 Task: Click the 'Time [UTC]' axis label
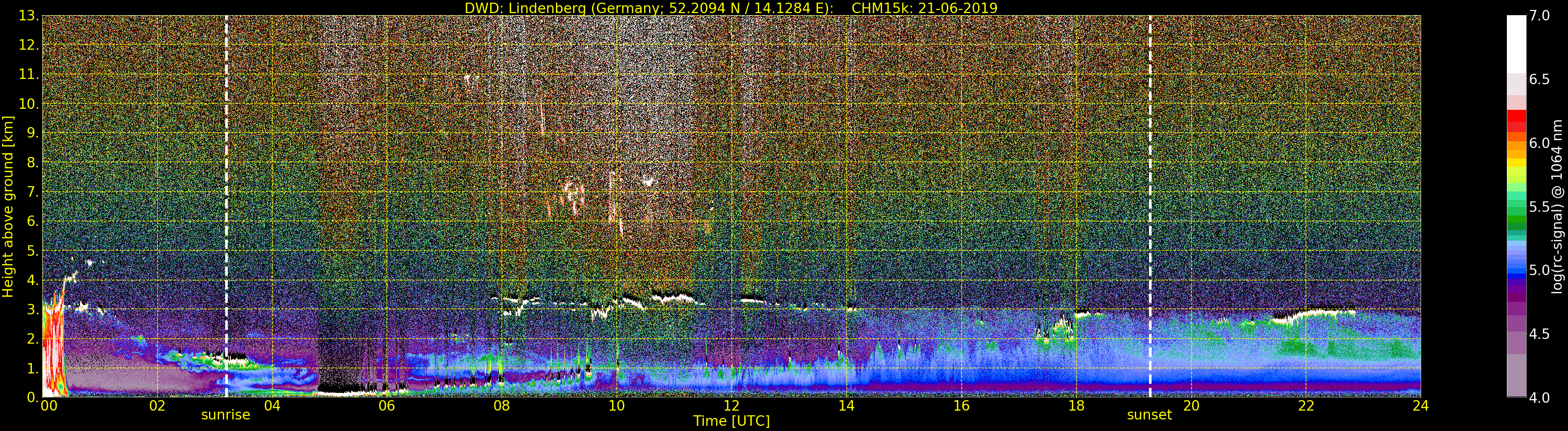[731, 421]
